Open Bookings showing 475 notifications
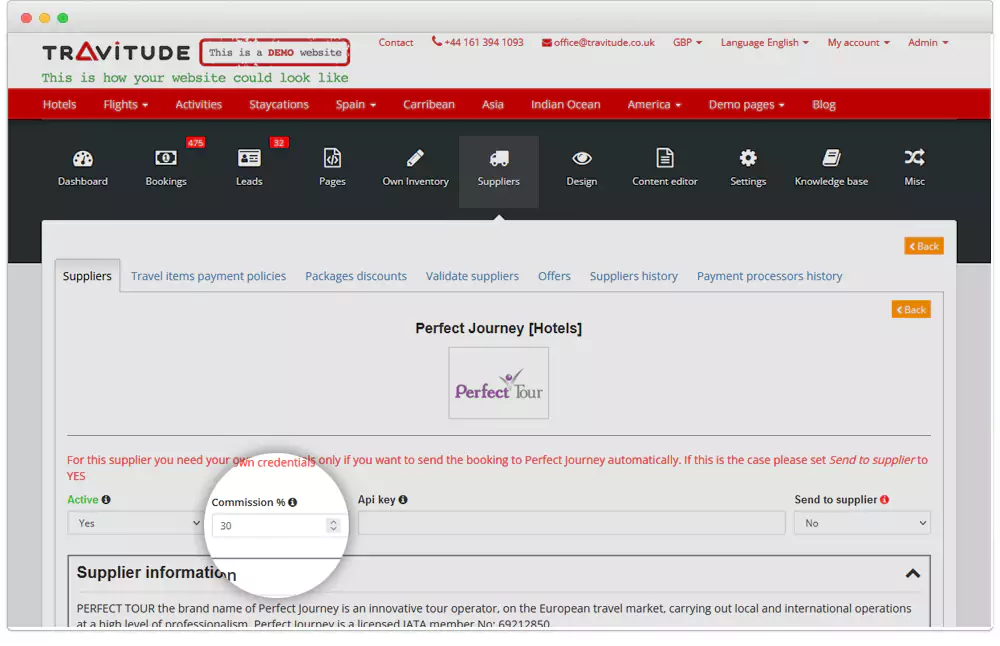The width and height of the screenshot is (1000, 646). pyautogui.click(x=166, y=166)
